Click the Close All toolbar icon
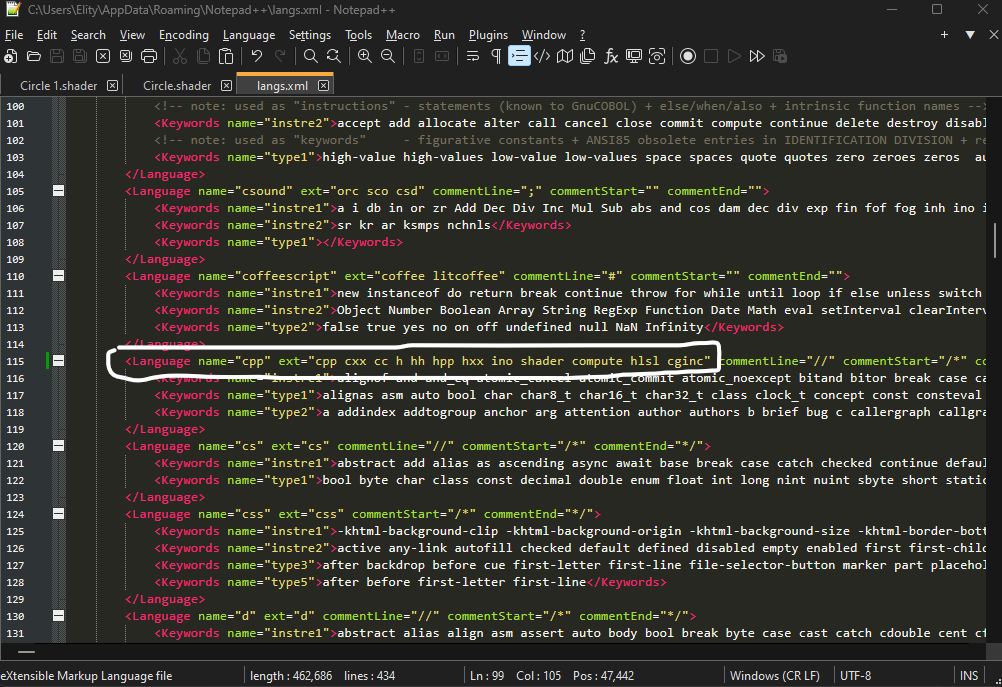Viewport: 1002px width, 687px height. [x=126, y=56]
